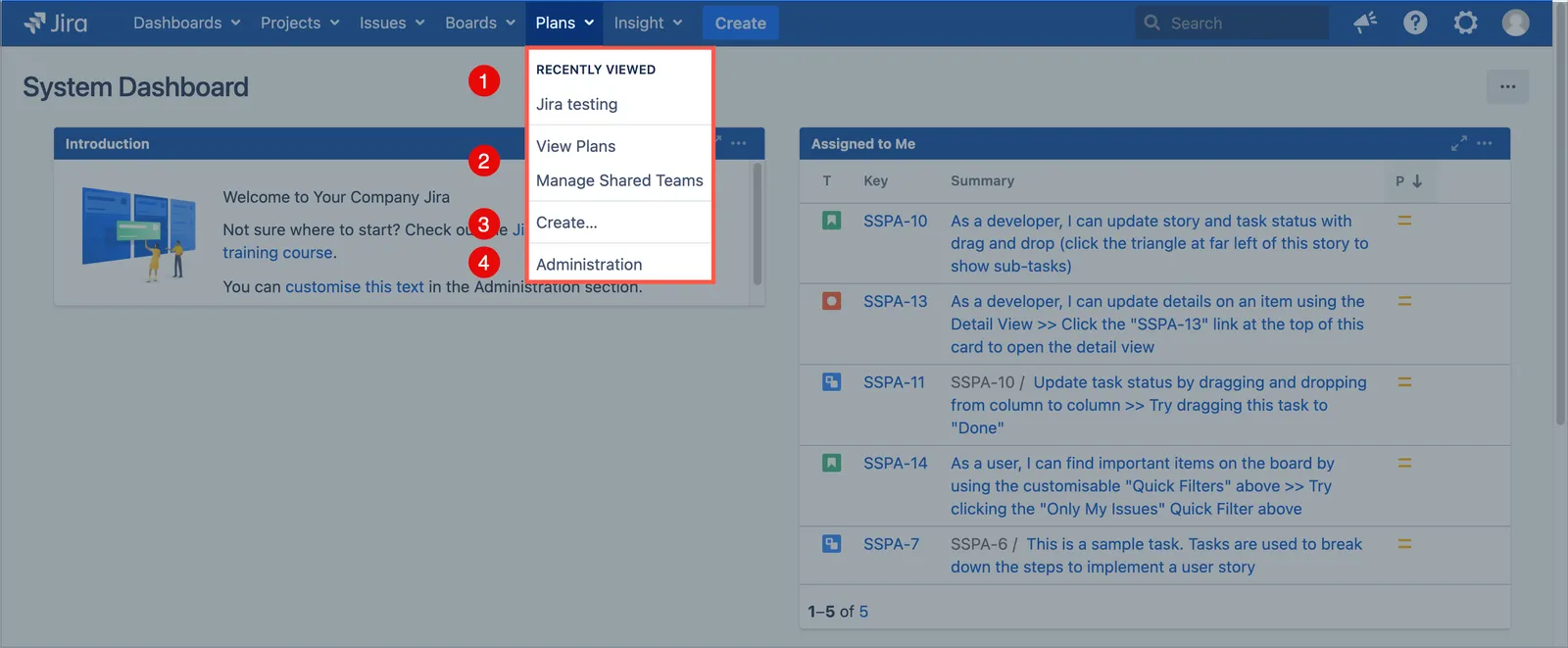Click the Introduction gadget scrollbar
Screen dimensions: 1568x648
(x=757, y=224)
